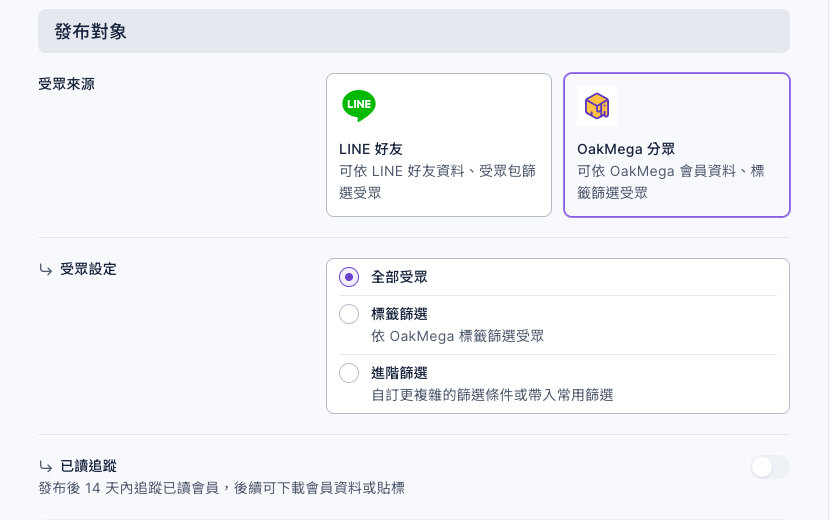Enable the 已讀追蹤 toggle switch

pos(770,467)
